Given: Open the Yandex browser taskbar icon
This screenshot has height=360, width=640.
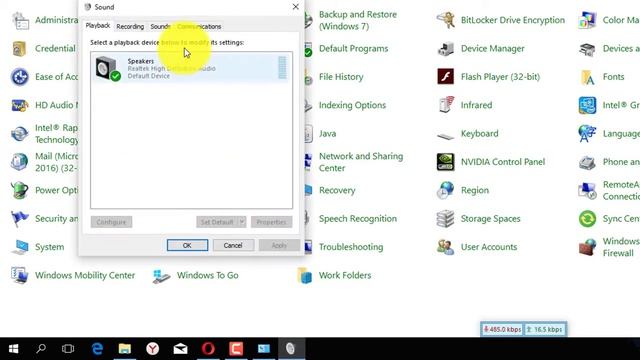Looking at the screenshot, I should point(153,349).
